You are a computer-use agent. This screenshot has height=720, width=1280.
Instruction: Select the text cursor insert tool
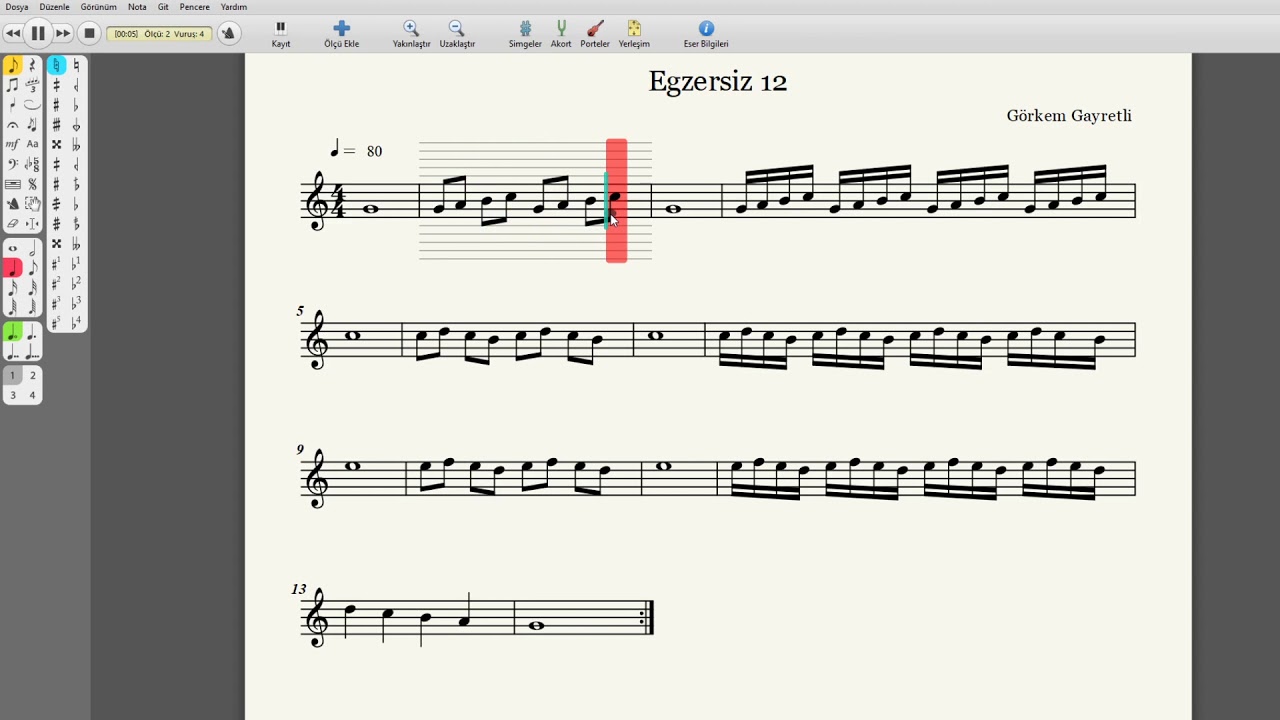coord(32,224)
